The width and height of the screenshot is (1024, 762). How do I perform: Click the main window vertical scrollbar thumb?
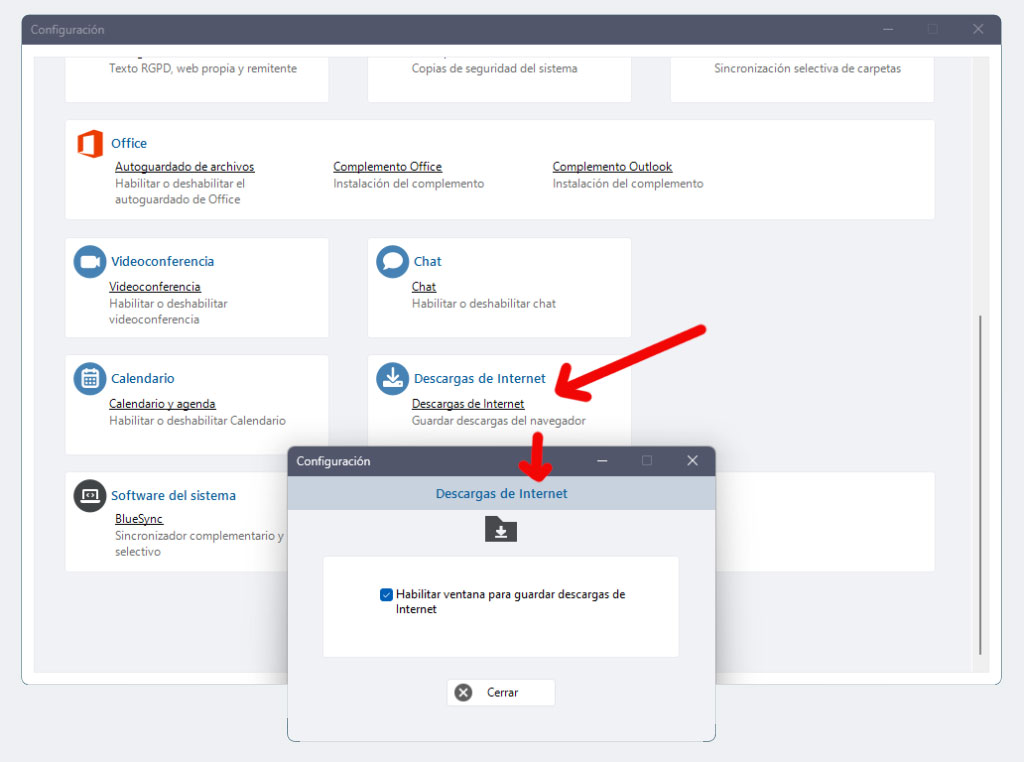980,485
